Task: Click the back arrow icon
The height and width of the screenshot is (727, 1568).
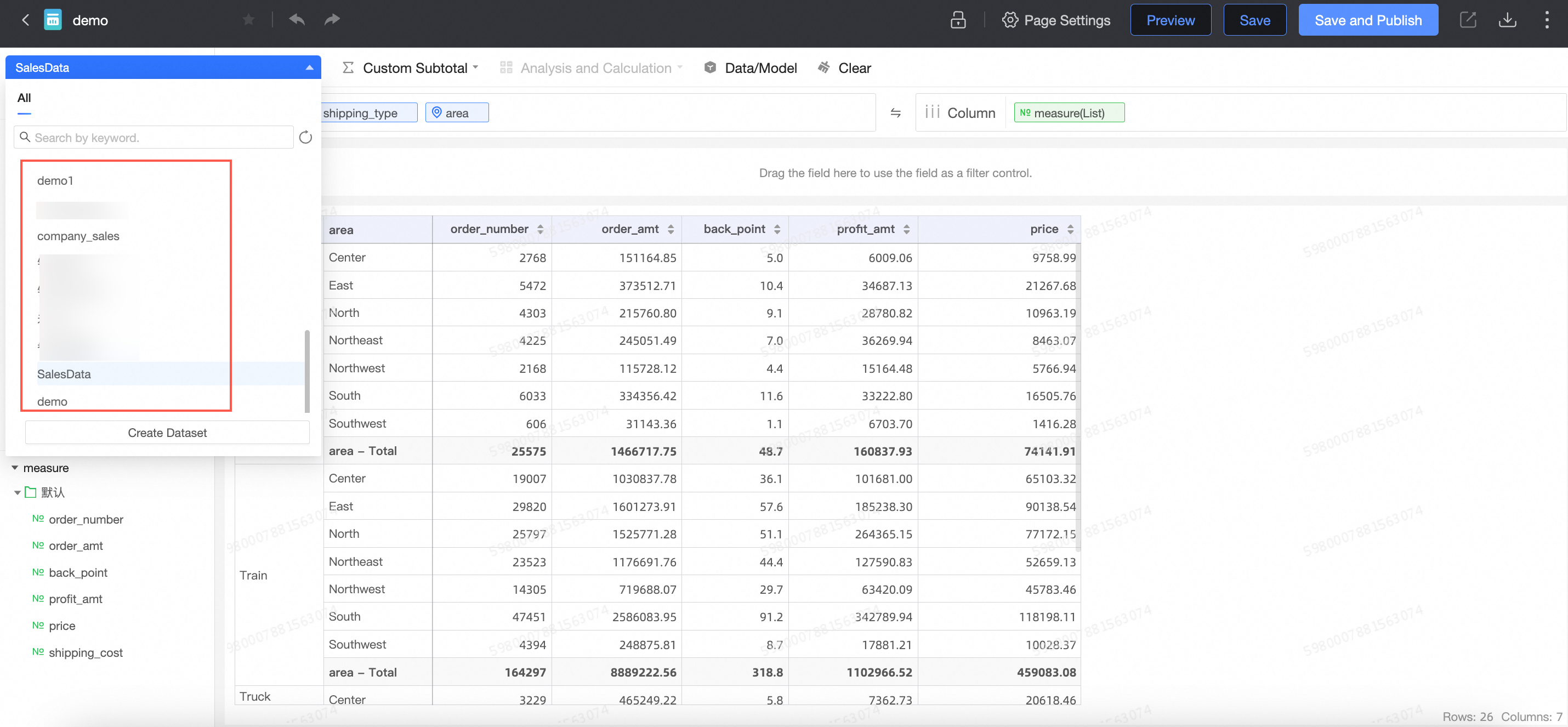Action: point(26,20)
